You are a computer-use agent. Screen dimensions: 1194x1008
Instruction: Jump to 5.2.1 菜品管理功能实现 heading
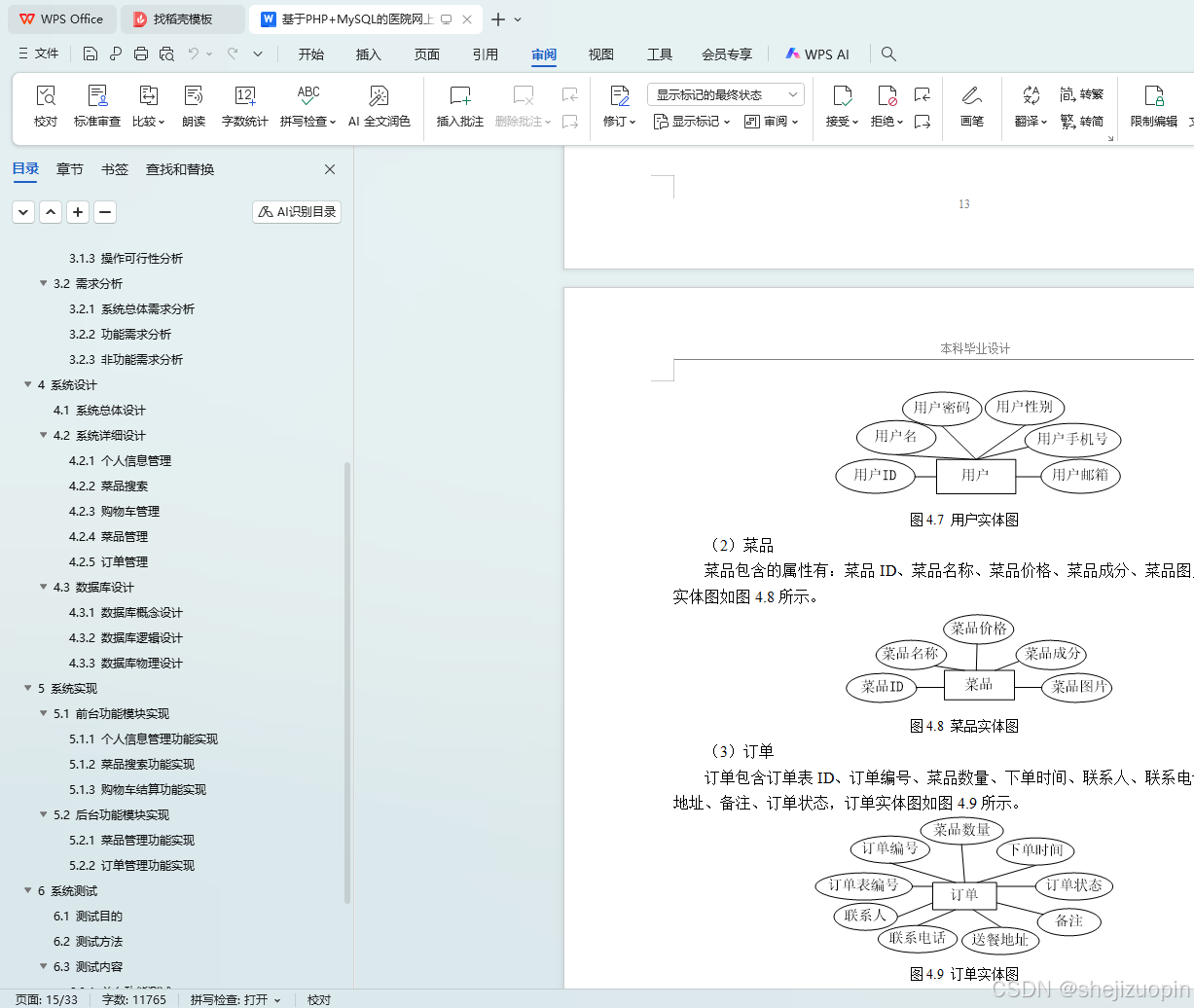click(x=131, y=840)
